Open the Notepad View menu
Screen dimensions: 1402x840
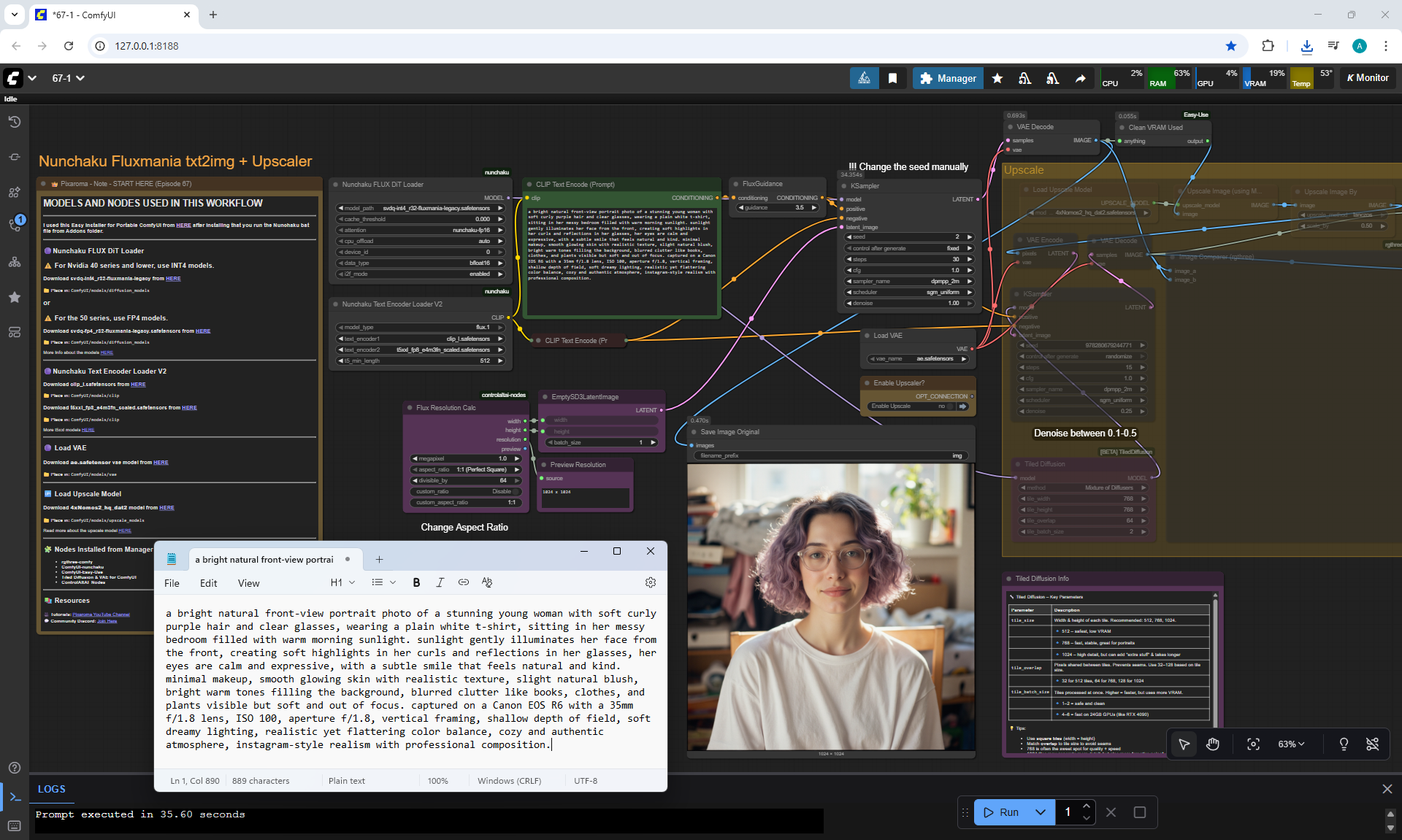248,583
